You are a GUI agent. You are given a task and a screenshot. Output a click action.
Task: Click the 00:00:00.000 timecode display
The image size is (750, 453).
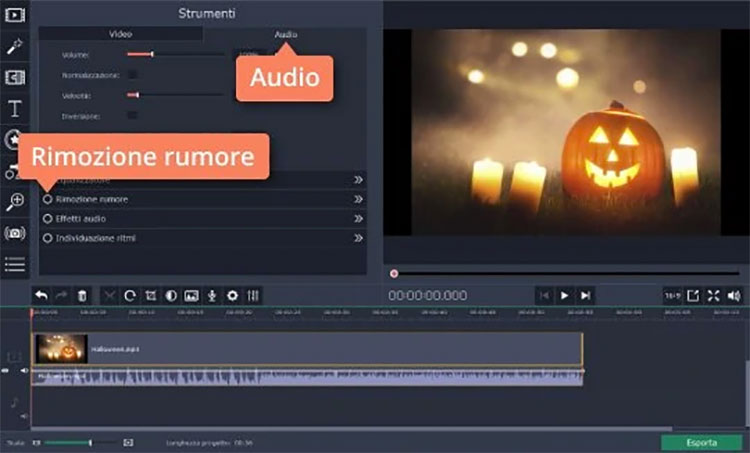pyautogui.click(x=428, y=296)
